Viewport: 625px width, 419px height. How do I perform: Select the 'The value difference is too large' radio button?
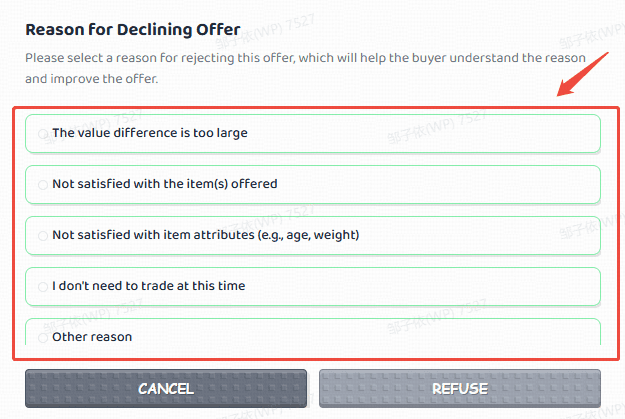point(43,134)
